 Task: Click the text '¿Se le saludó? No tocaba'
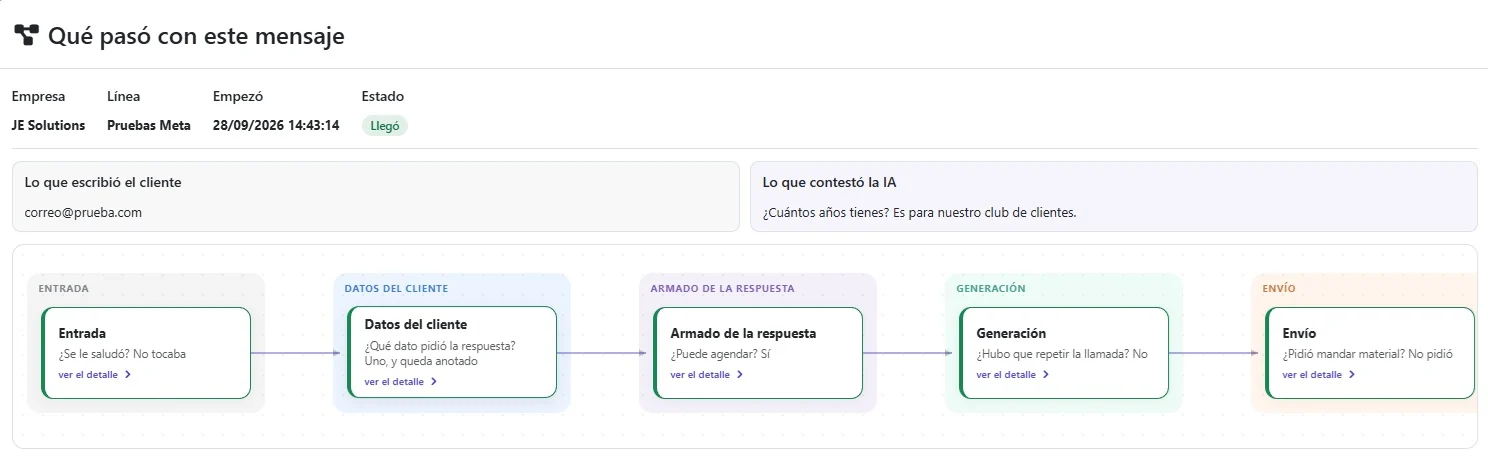pyautogui.click(x=122, y=354)
